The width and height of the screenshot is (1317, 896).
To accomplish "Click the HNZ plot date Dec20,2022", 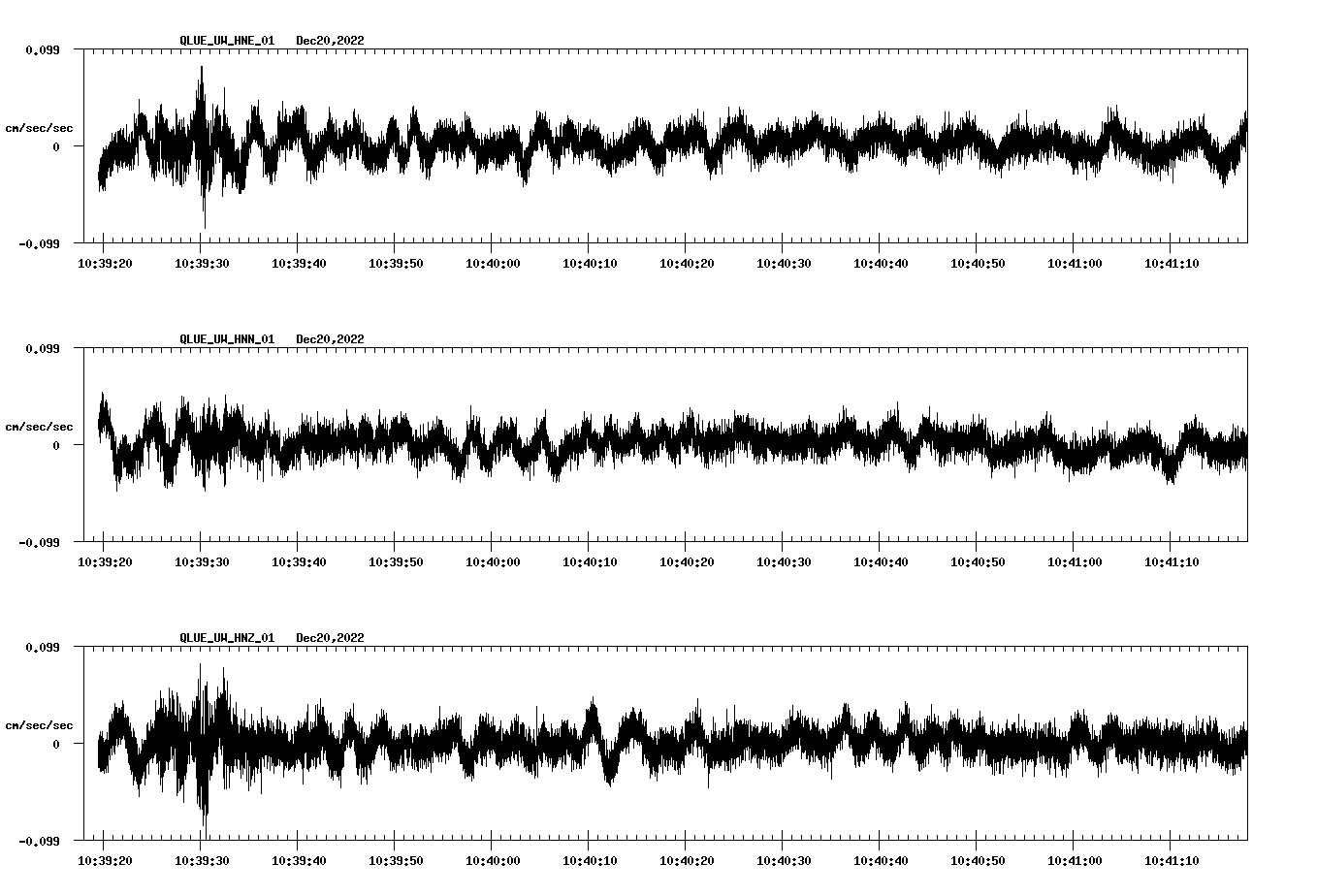I will tap(331, 638).
